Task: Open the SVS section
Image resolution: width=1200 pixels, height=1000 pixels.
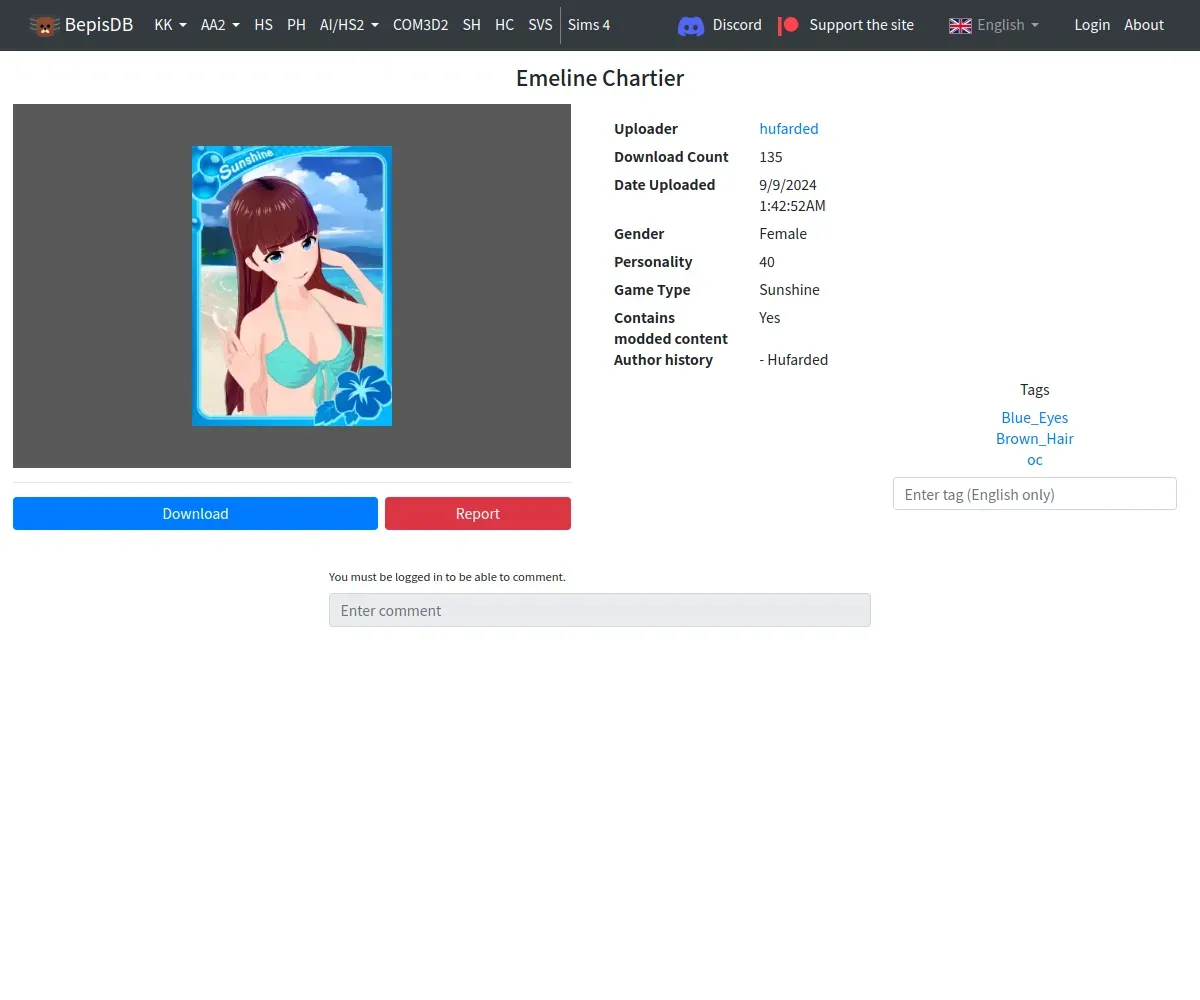Action: [540, 25]
